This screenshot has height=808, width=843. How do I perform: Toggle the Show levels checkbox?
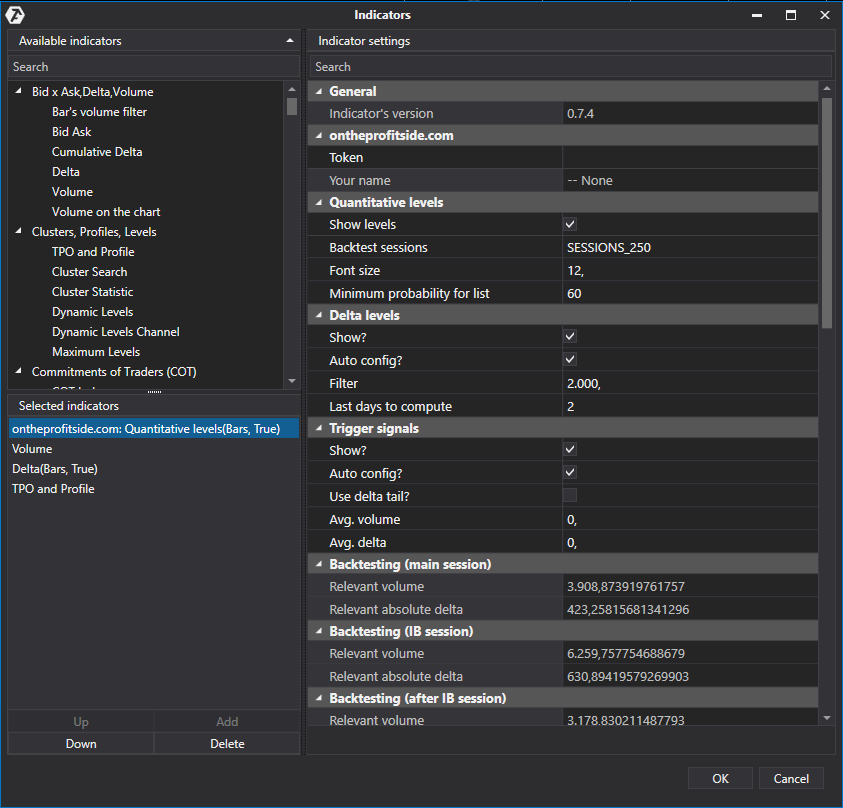click(570, 224)
